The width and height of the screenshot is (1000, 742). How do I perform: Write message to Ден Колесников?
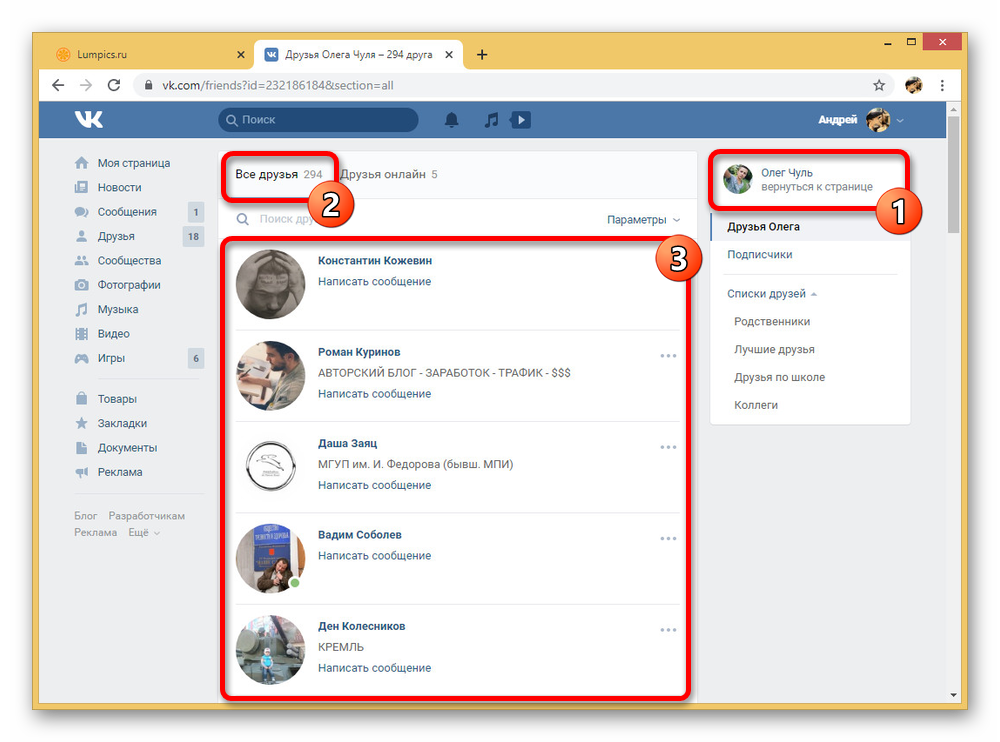pos(374,668)
